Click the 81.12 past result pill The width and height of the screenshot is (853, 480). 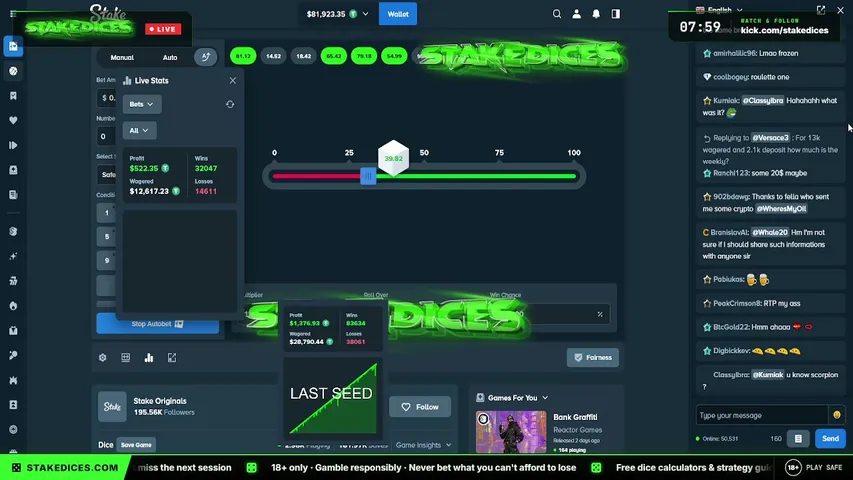[x=243, y=56]
